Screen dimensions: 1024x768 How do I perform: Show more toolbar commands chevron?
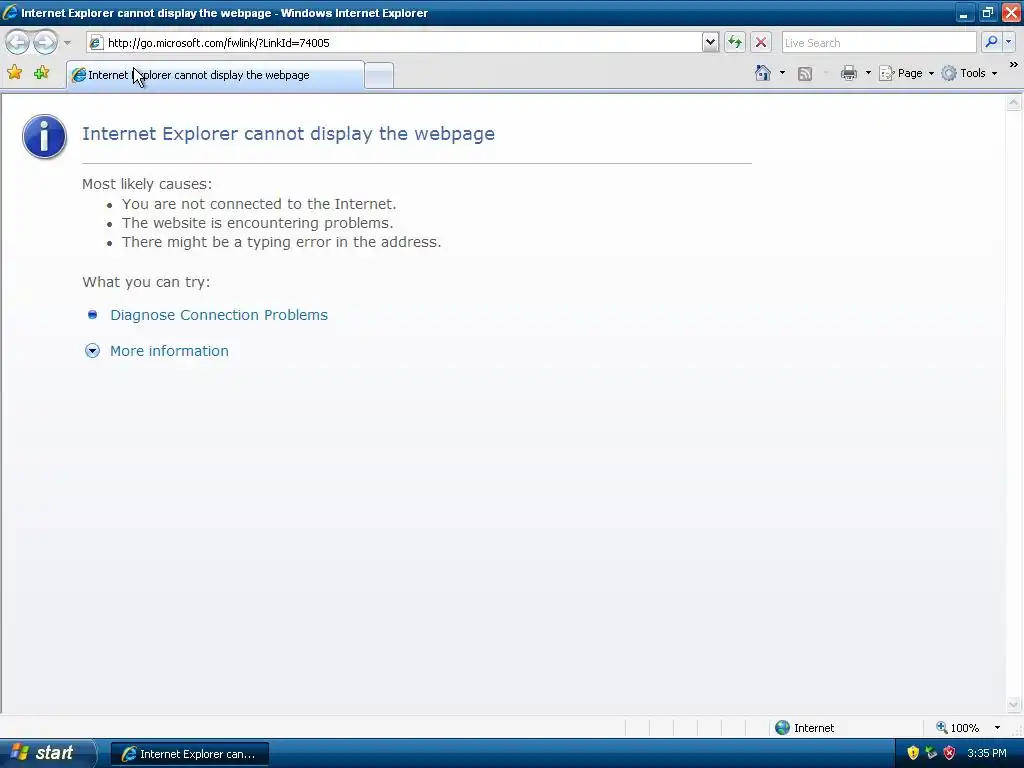click(1013, 65)
